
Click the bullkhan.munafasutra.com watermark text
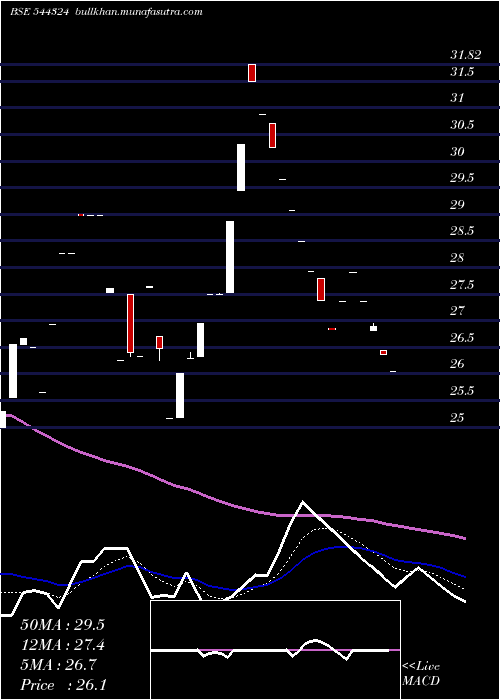click(138, 12)
